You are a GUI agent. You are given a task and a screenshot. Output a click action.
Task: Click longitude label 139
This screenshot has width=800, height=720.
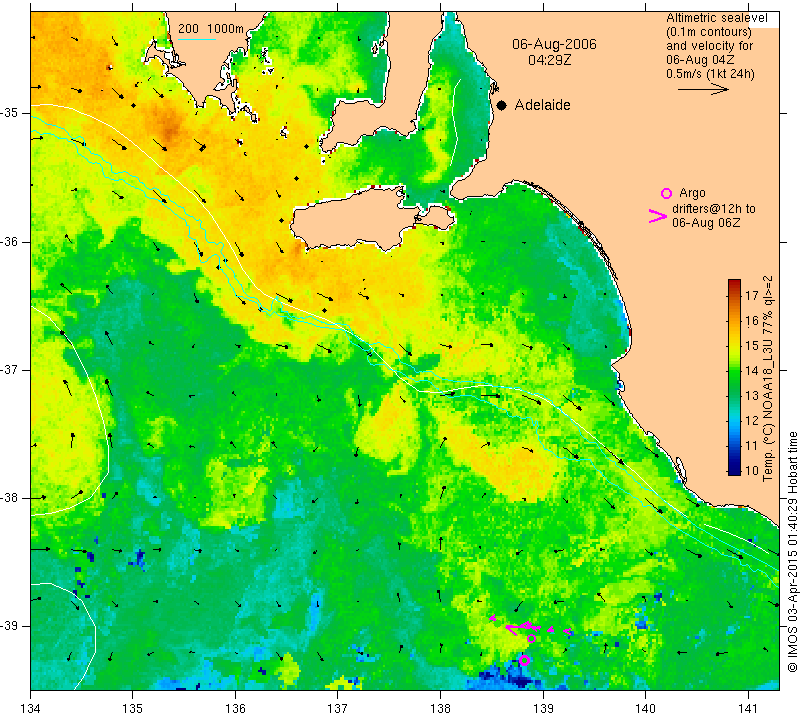pyautogui.click(x=543, y=709)
